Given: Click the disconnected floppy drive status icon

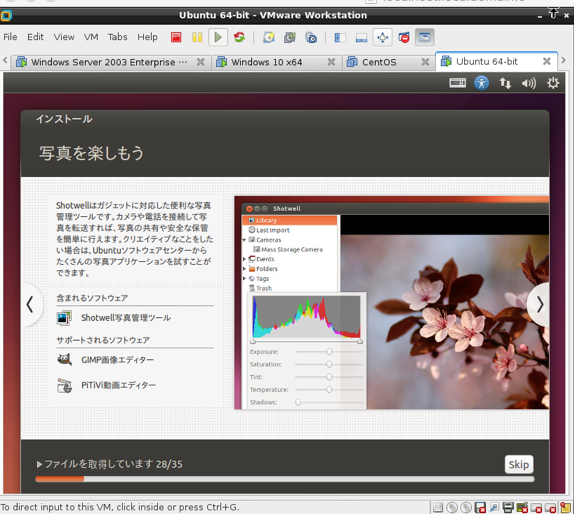Looking at the screenshot, I should pos(480,507).
